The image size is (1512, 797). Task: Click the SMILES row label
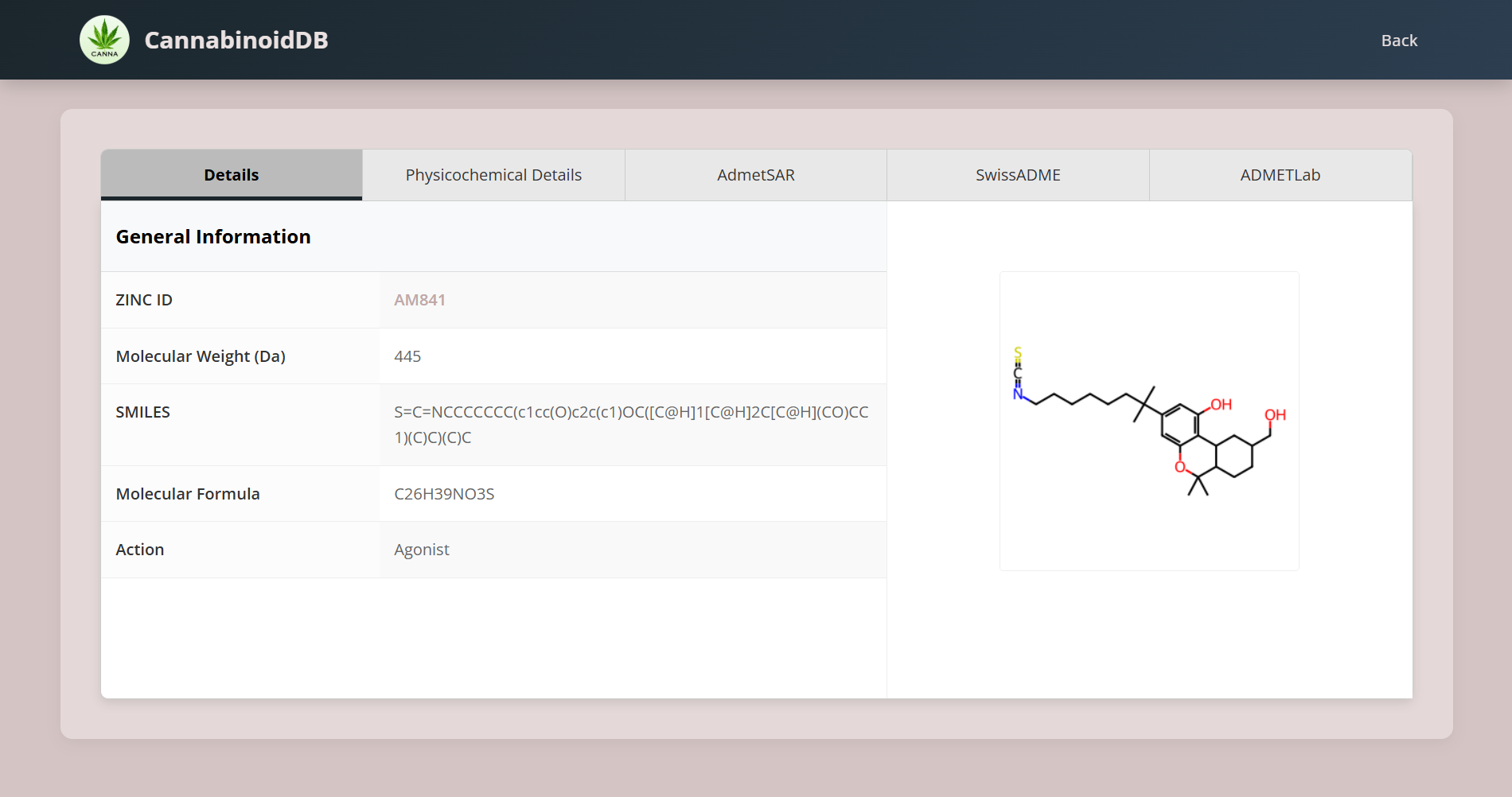coord(143,412)
